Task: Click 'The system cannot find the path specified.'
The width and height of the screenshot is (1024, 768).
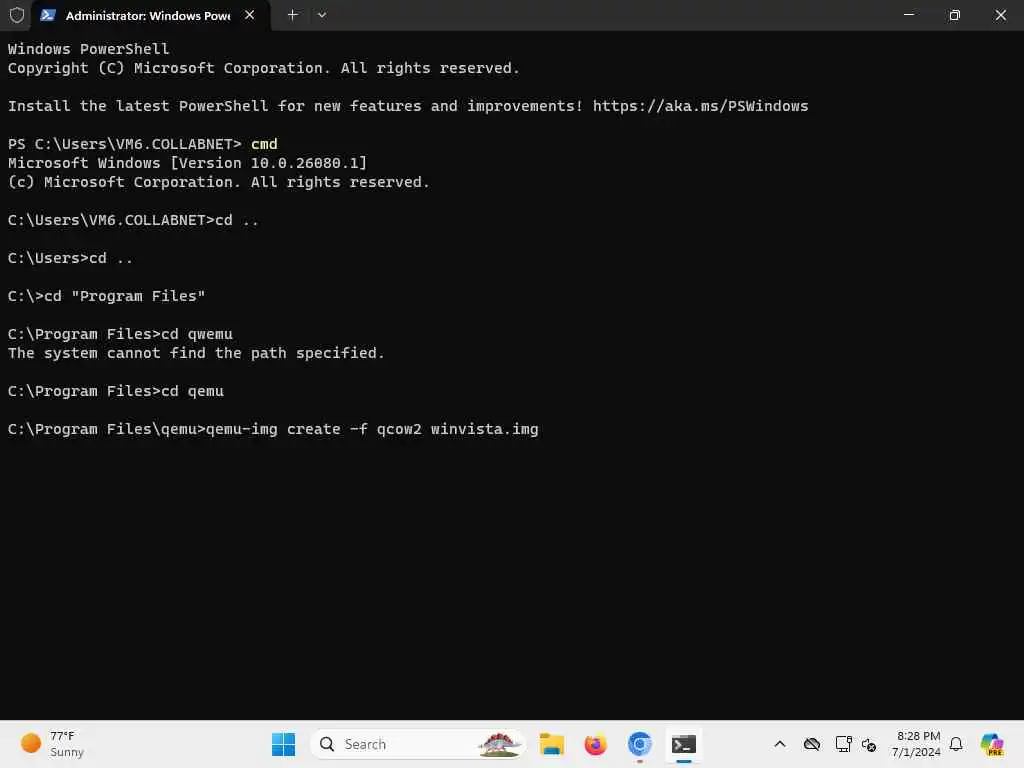Action: coord(196,353)
